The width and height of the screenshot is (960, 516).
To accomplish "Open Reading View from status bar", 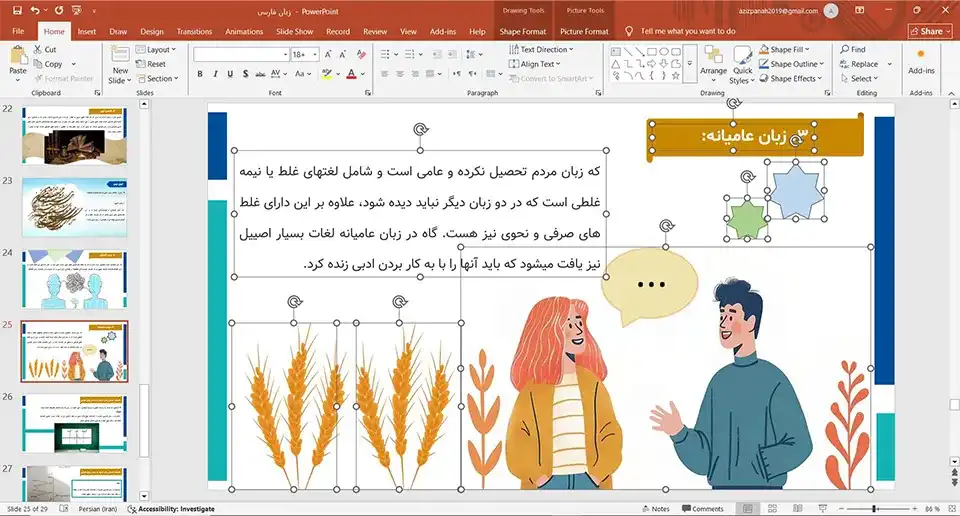I will pos(797,509).
